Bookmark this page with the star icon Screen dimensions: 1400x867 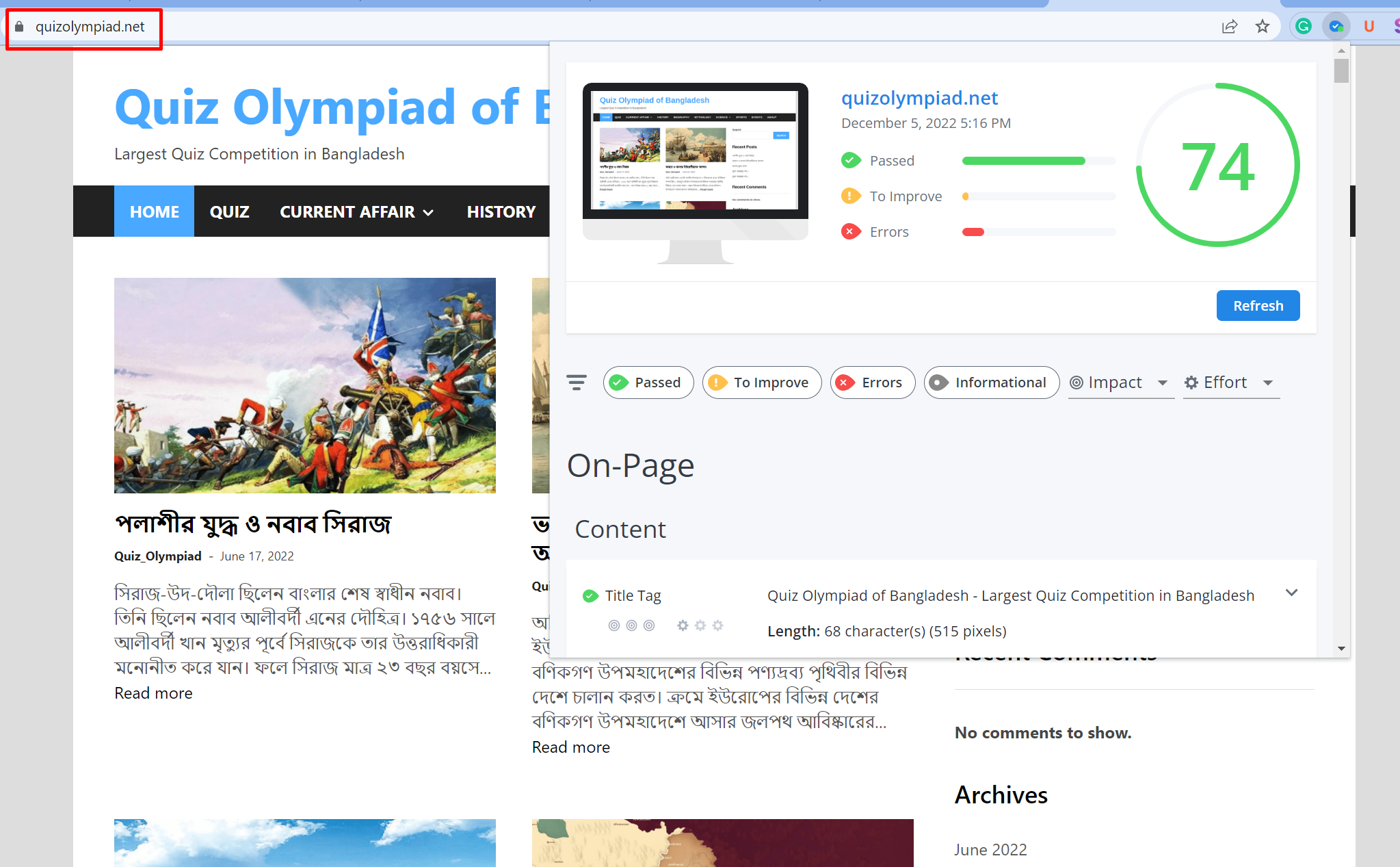[1262, 27]
